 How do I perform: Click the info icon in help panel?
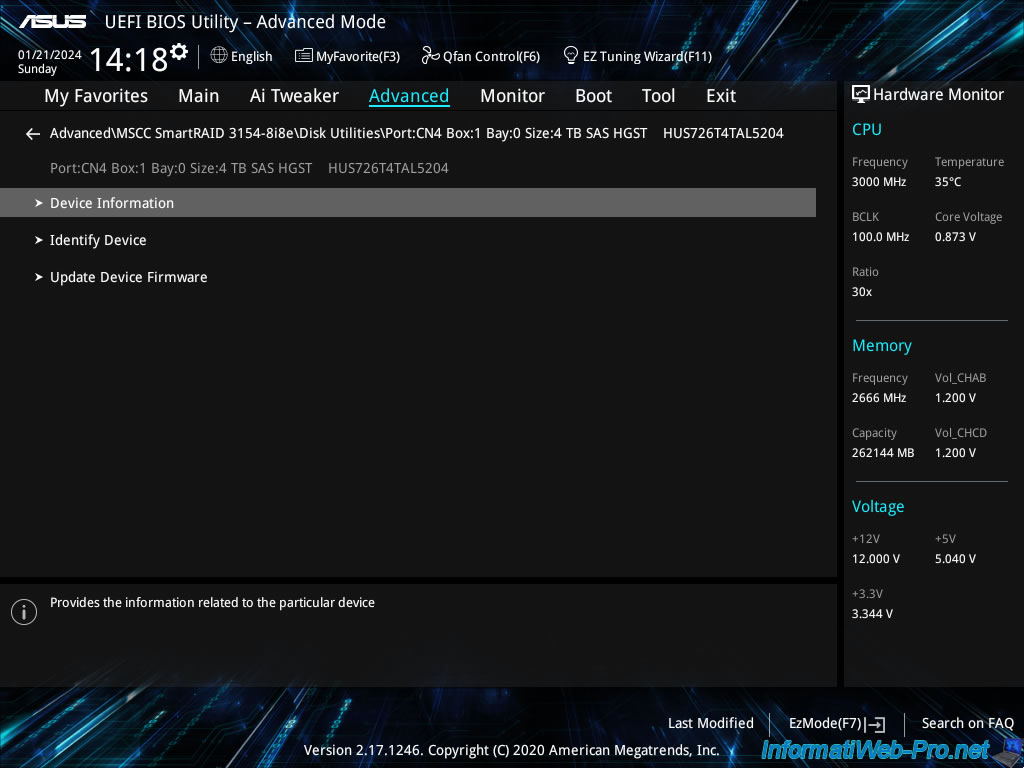[24, 612]
